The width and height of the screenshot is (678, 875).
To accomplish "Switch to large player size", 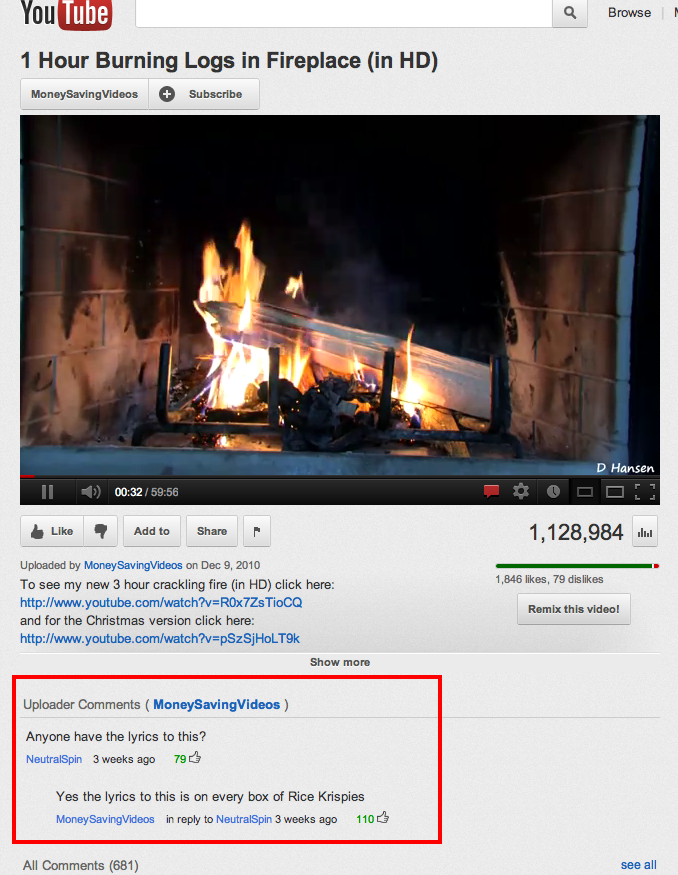I will coord(614,492).
